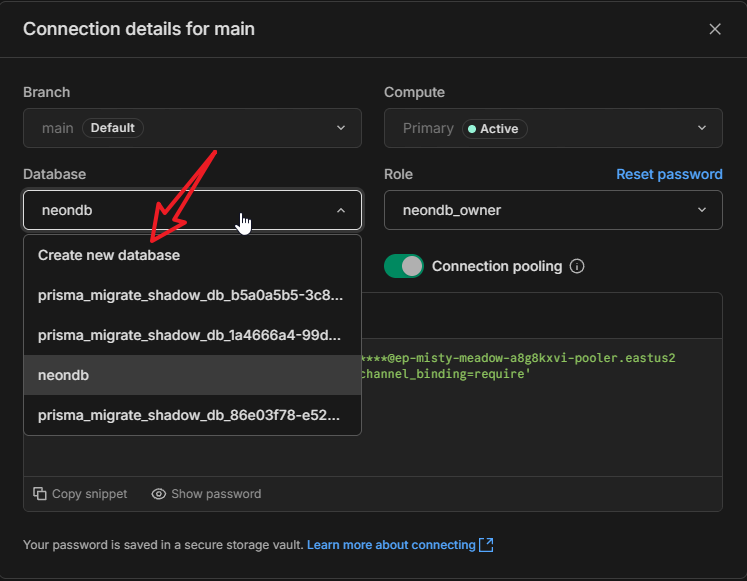The height and width of the screenshot is (581, 747).
Task: Click the Copy snippet icon
Action: (40, 494)
